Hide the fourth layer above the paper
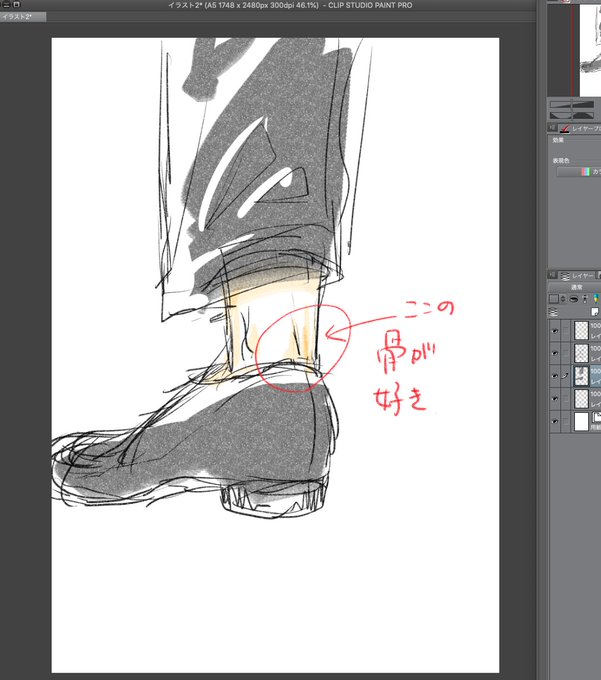This screenshot has height=680, width=601. [555, 398]
